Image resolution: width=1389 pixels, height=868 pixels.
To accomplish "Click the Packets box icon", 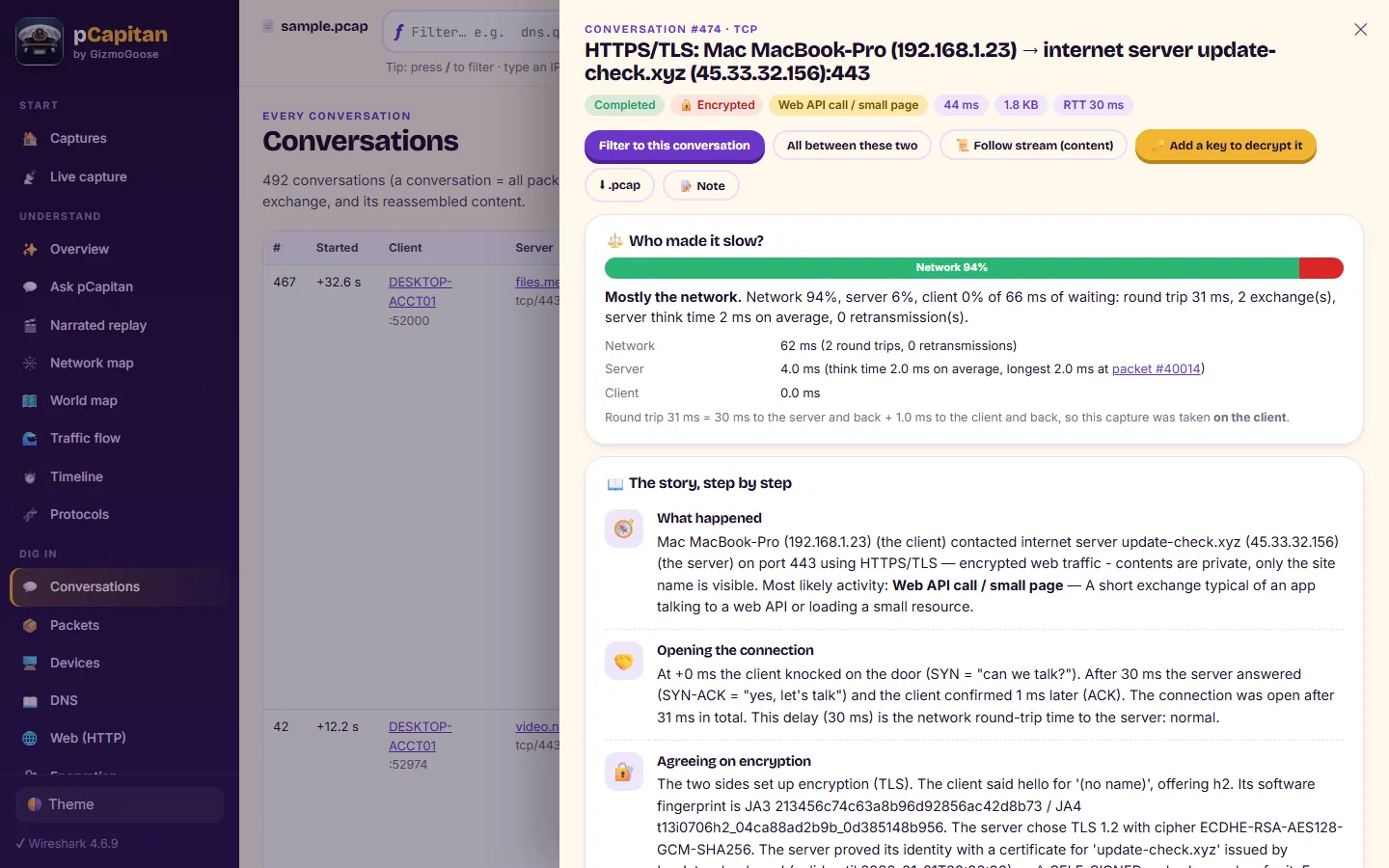I will pos(30,625).
